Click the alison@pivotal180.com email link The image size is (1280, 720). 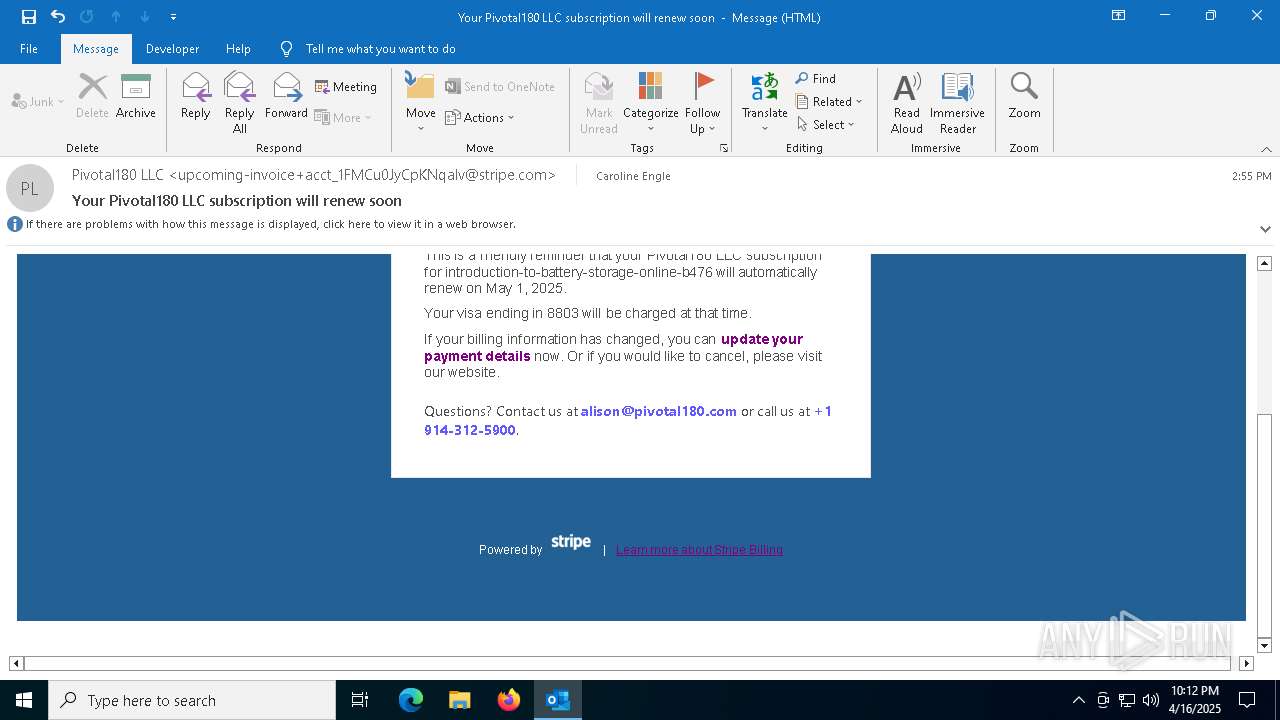tap(659, 411)
